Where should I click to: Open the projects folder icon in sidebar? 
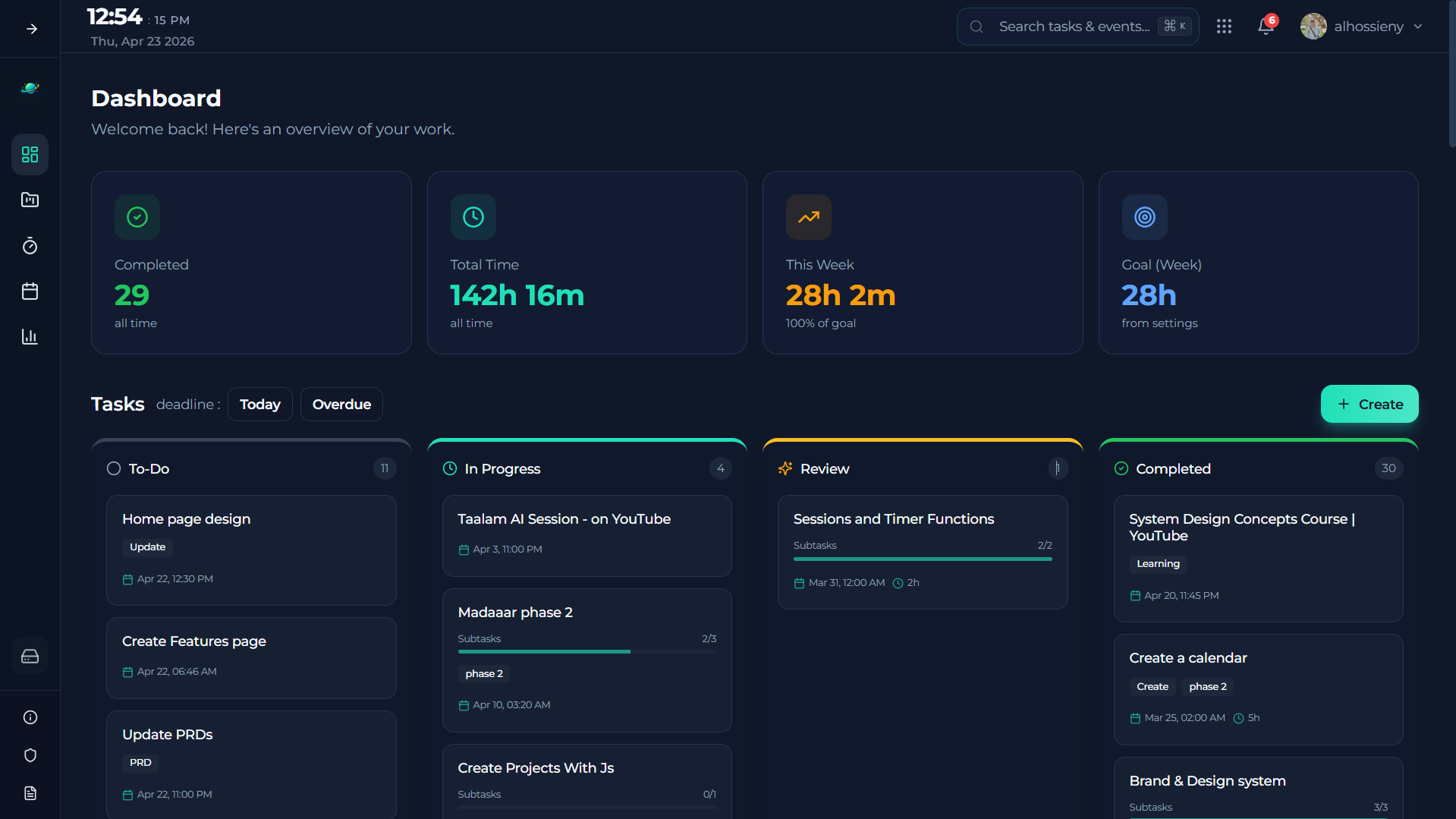tap(30, 200)
